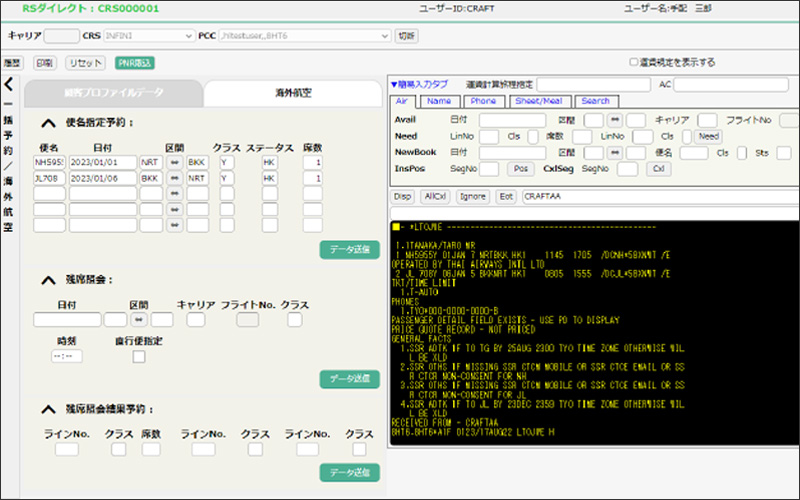This screenshot has width=800, height=500.
Task: Click the Eot button
Action: pyautogui.click(x=506, y=196)
